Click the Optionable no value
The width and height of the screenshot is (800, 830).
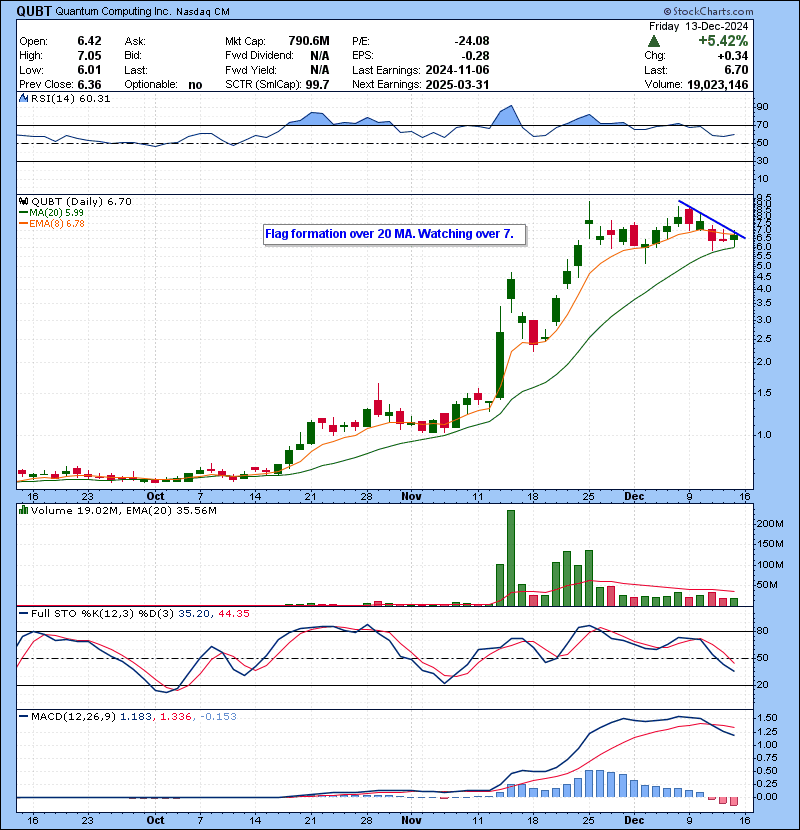195,85
